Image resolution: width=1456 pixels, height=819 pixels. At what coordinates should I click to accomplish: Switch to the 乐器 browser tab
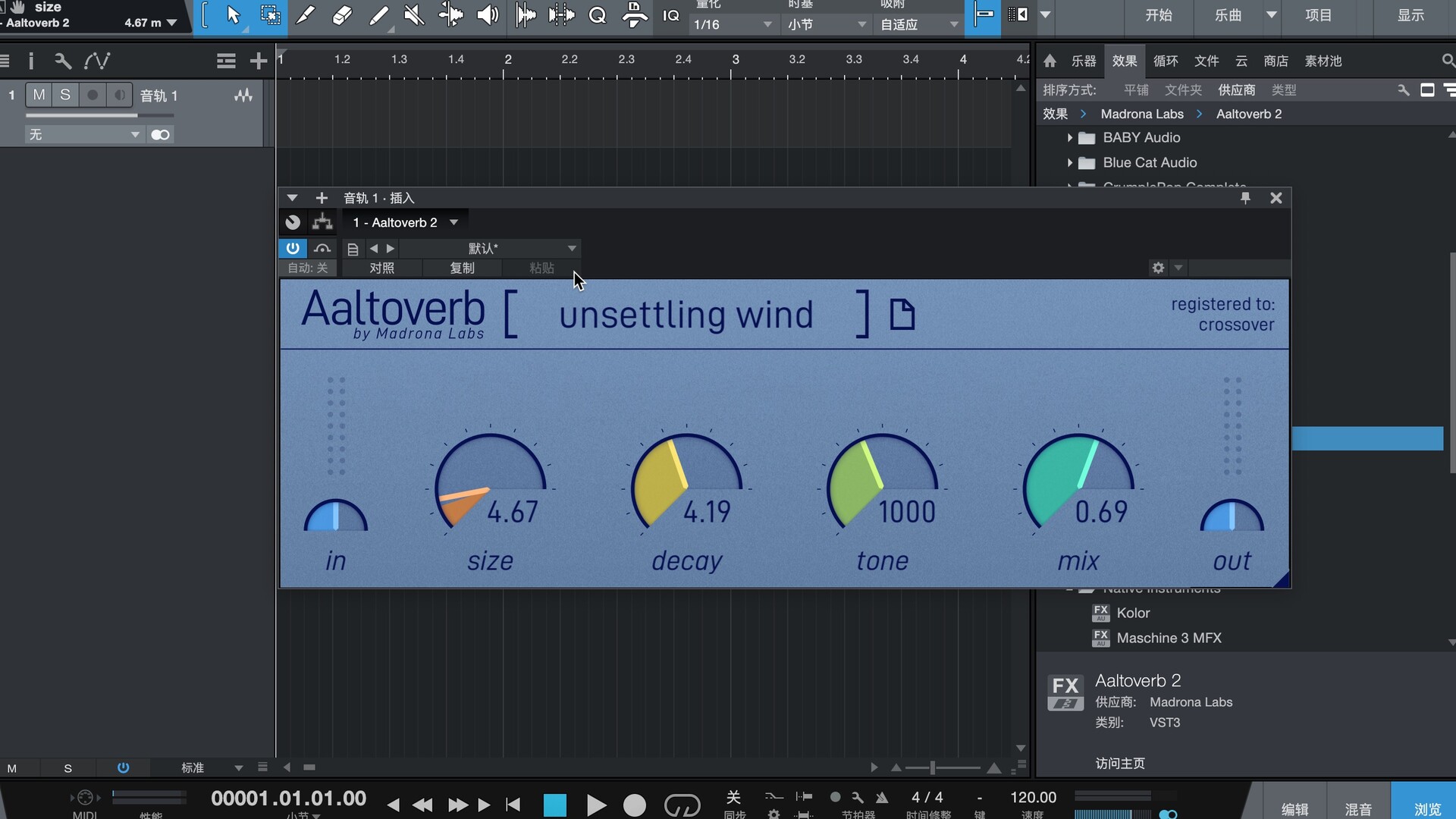[1084, 61]
